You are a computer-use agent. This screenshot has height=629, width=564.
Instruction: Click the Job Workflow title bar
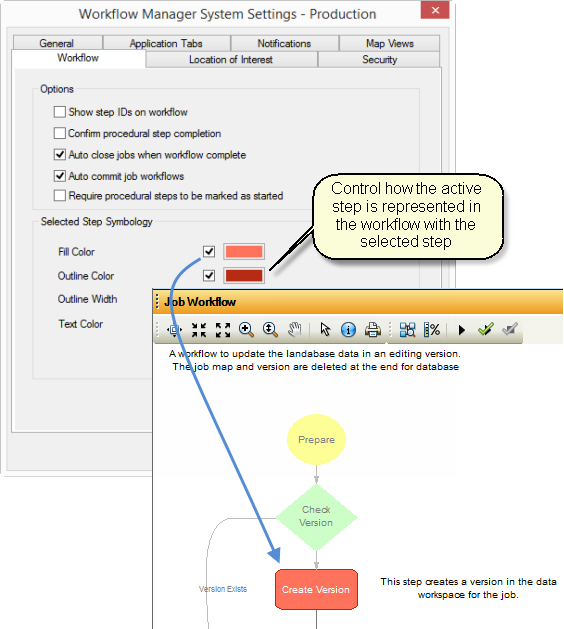point(358,302)
